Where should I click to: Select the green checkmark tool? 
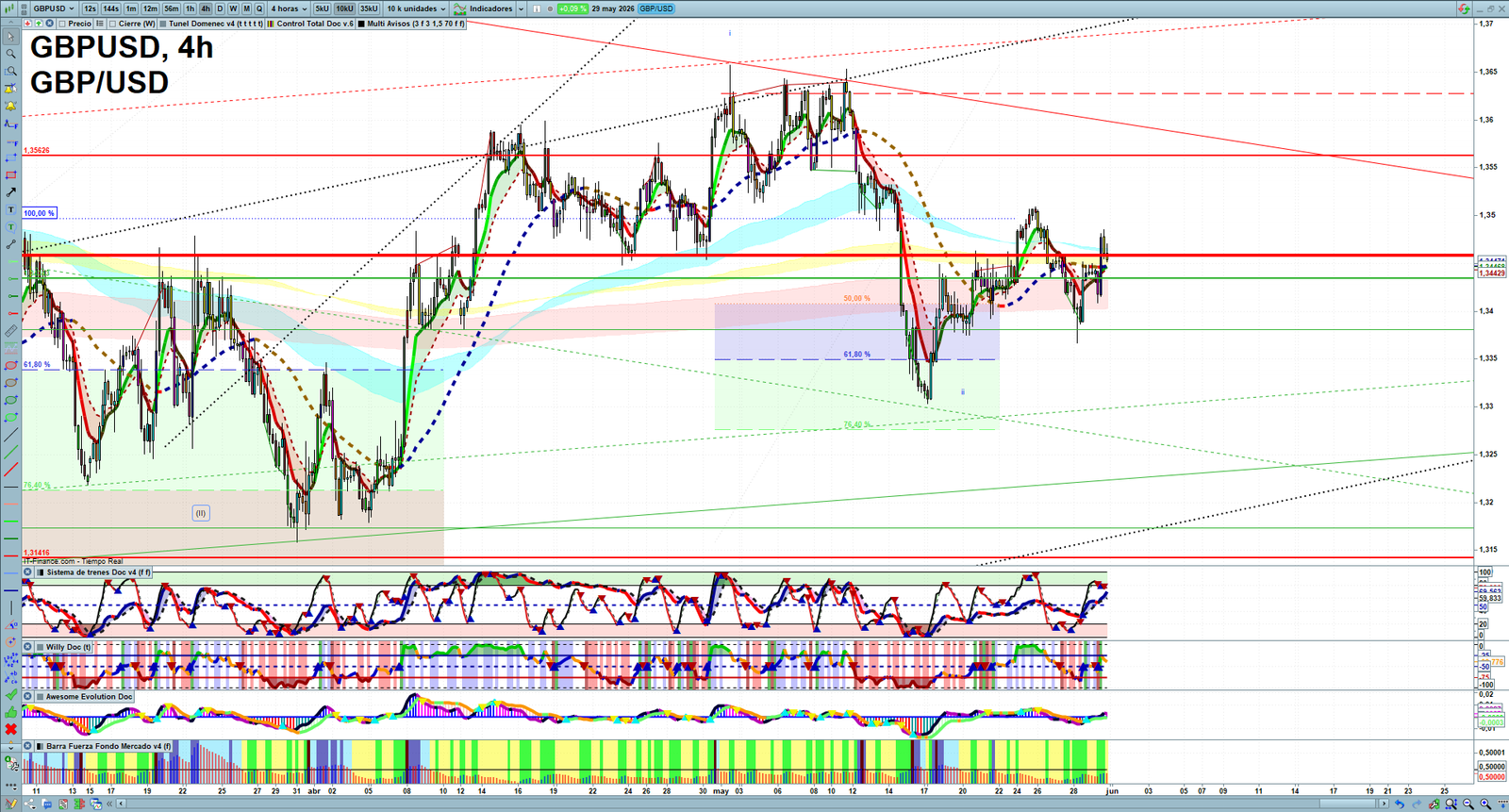point(10,694)
